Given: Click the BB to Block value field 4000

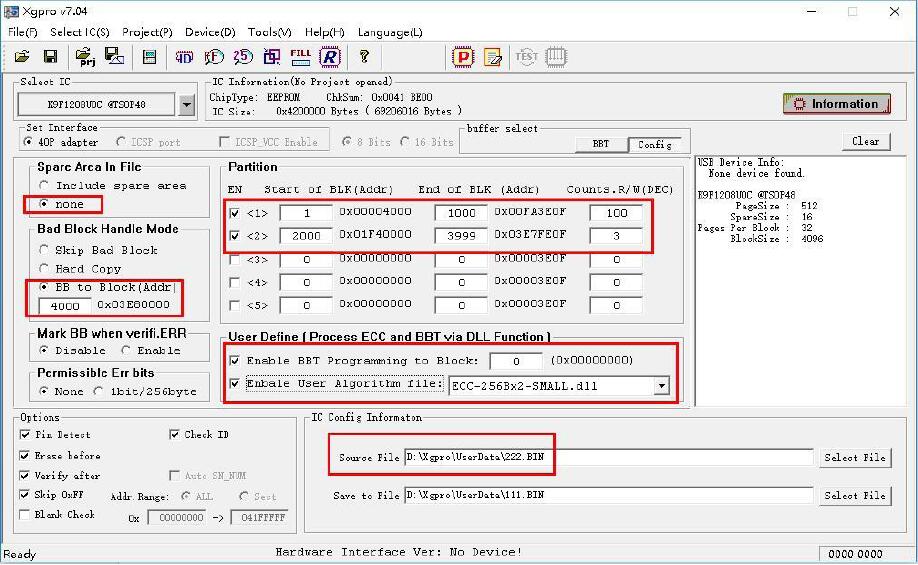Looking at the screenshot, I should 65,306.
